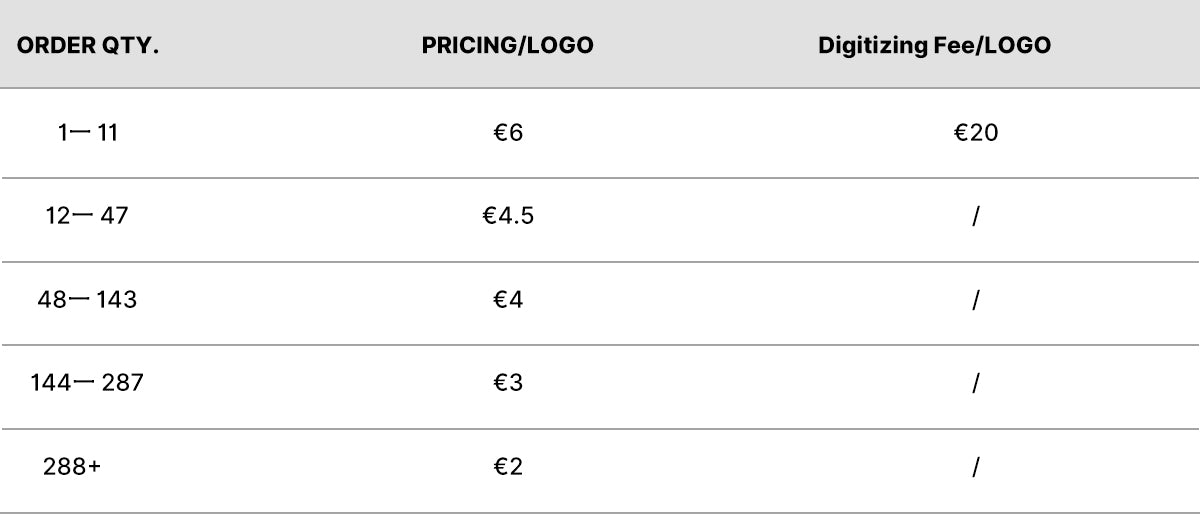Select the 12—47 quantity range
1200x515 pixels.
87,215
